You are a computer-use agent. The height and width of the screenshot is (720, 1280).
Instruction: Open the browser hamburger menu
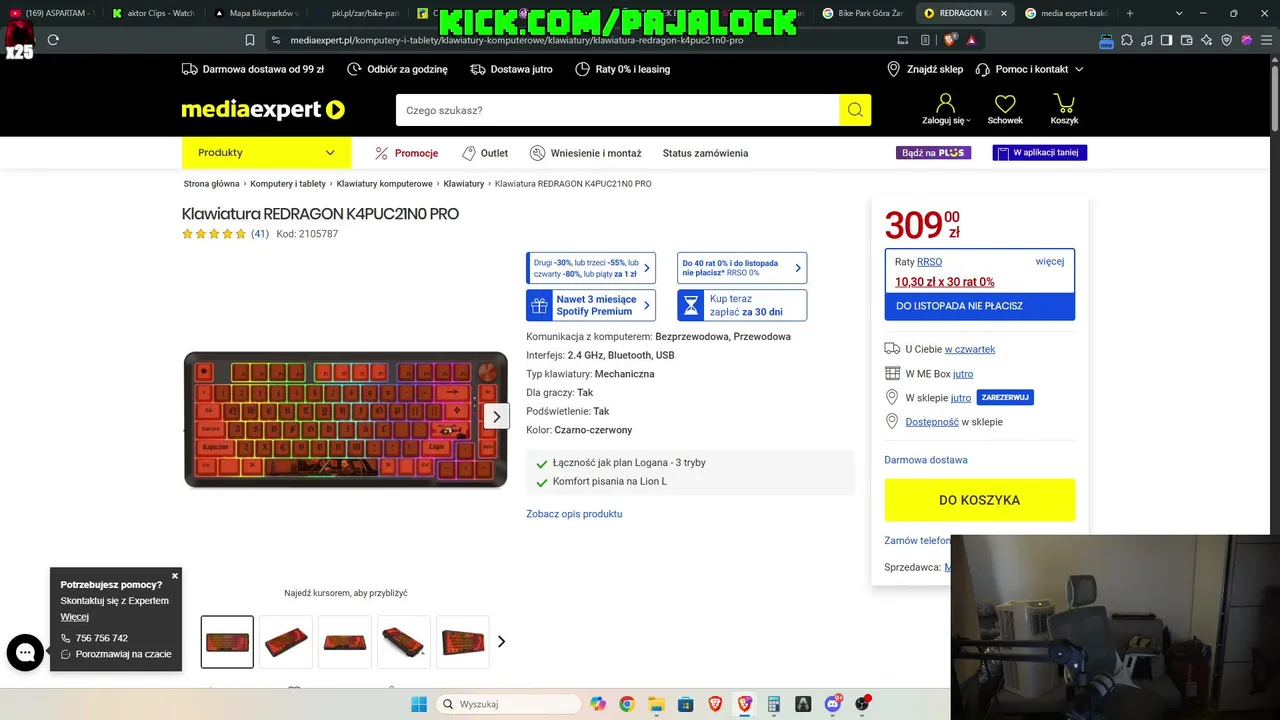tap(1266, 40)
